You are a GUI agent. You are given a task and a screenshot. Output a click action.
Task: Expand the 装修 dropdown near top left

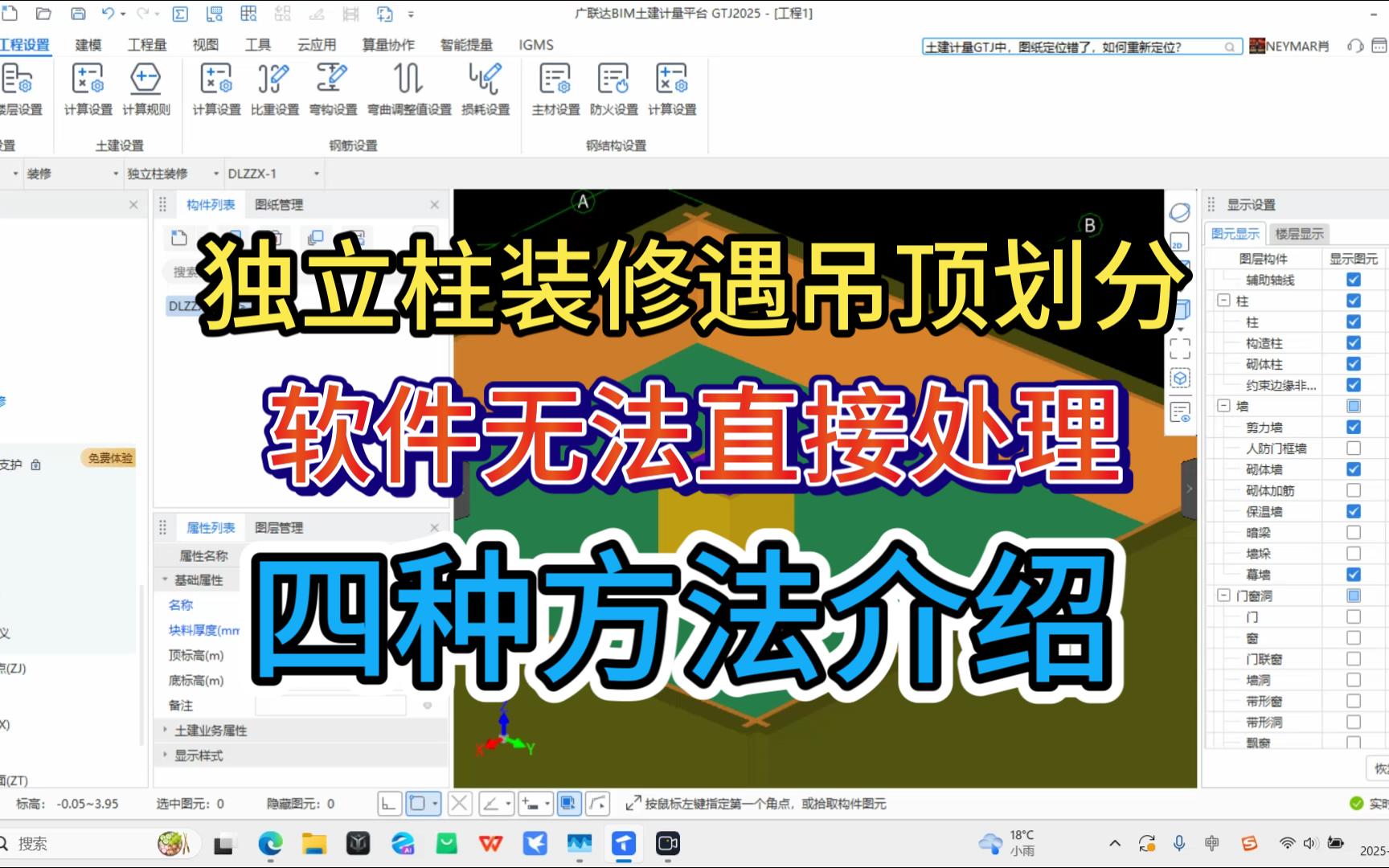pos(115,173)
